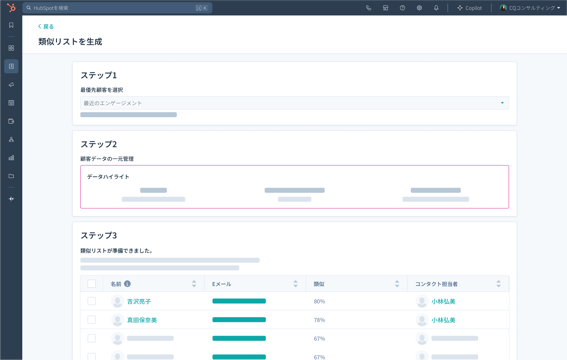Screen dimensions: 567x360
Task: Open the marketing megaphone sidebar icon
Action: point(11,85)
